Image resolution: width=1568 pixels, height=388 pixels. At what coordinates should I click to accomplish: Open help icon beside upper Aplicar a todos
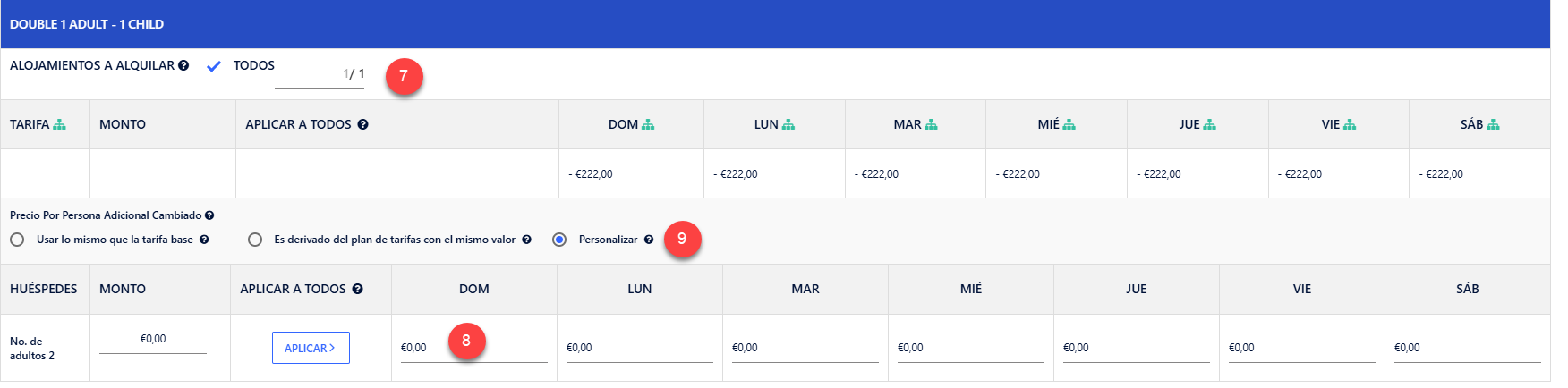pos(362,124)
